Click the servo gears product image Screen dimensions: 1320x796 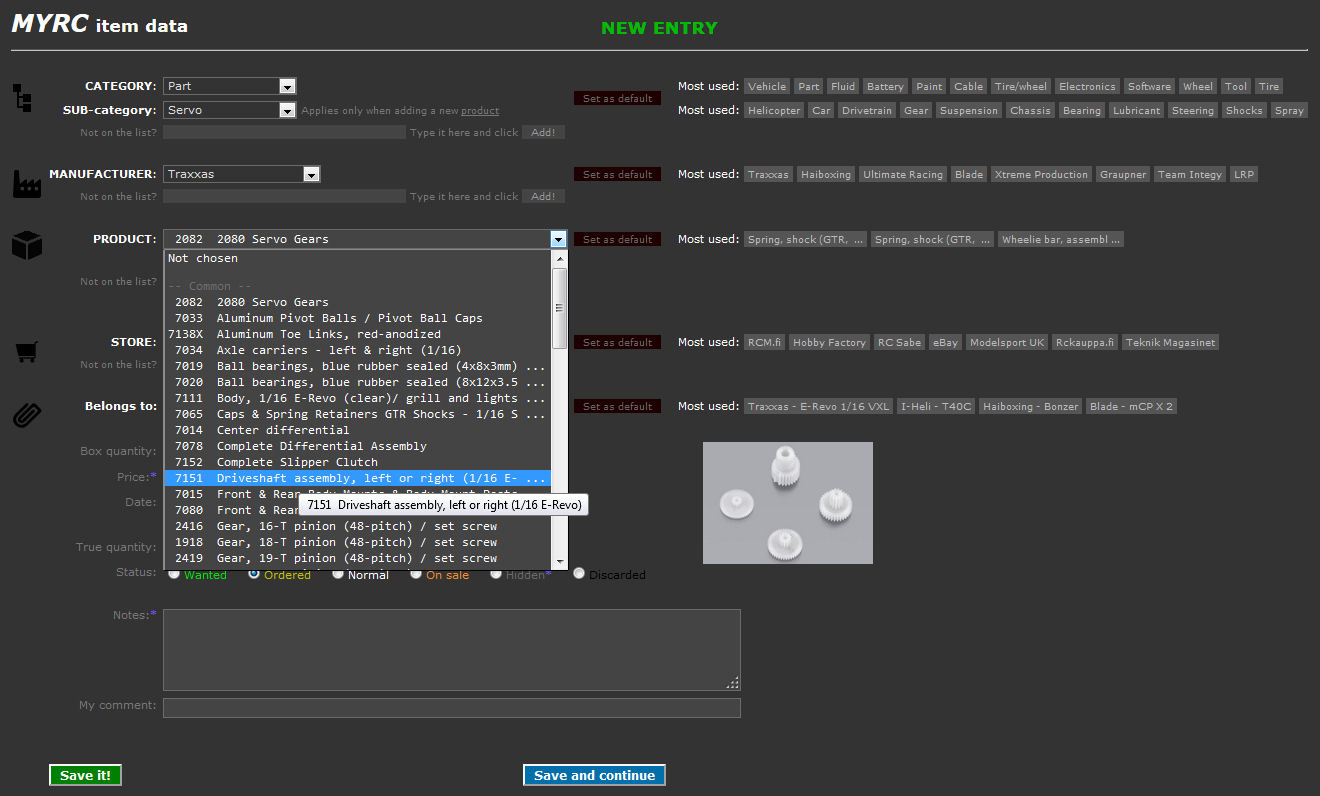pos(787,502)
